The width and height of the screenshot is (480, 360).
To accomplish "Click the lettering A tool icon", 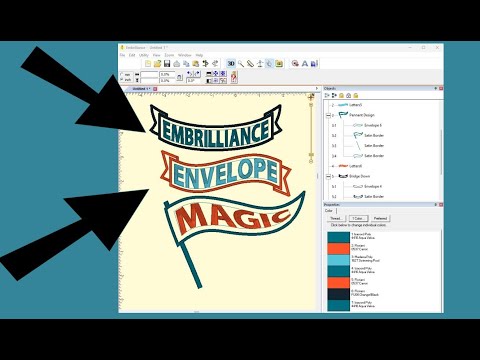I will 305,63.
